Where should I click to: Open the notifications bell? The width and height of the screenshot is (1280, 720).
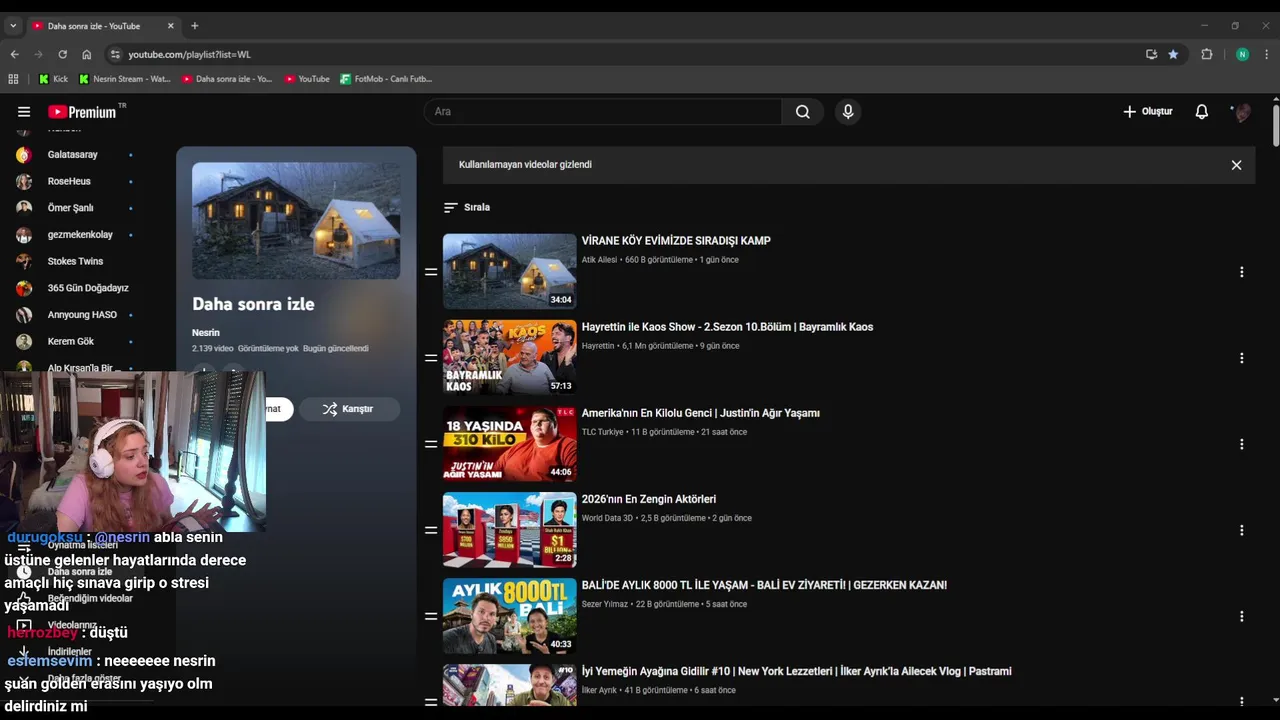(x=1202, y=112)
